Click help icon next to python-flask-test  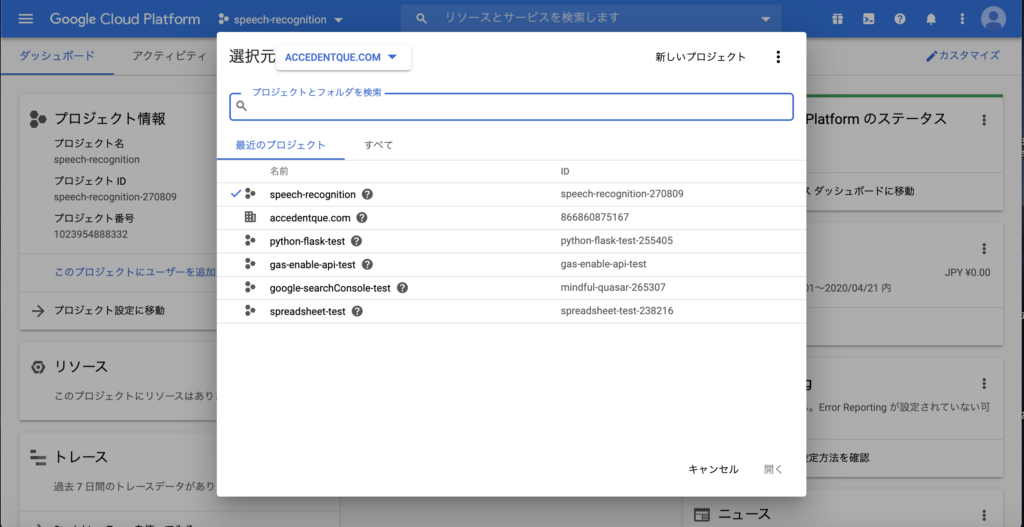(x=357, y=241)
